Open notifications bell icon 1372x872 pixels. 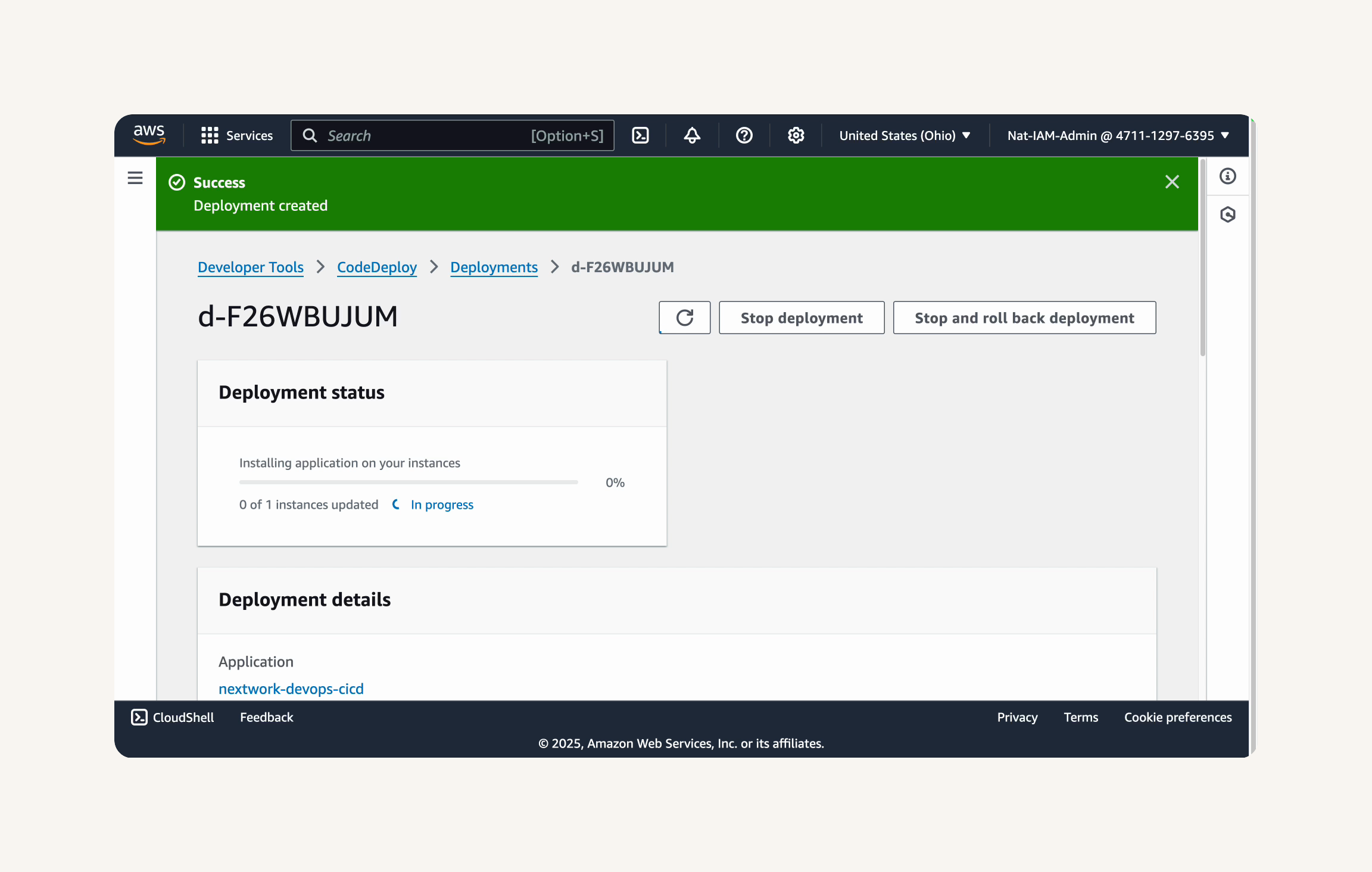point(692,135)
